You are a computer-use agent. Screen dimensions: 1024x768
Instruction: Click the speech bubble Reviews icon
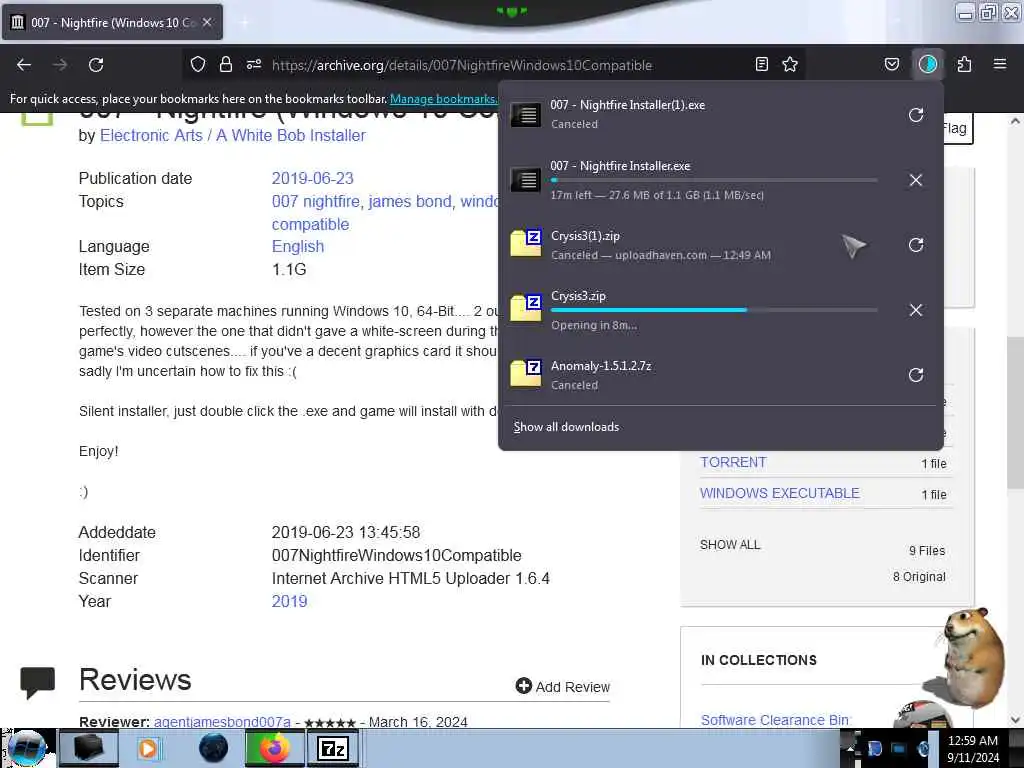(37, 682)
